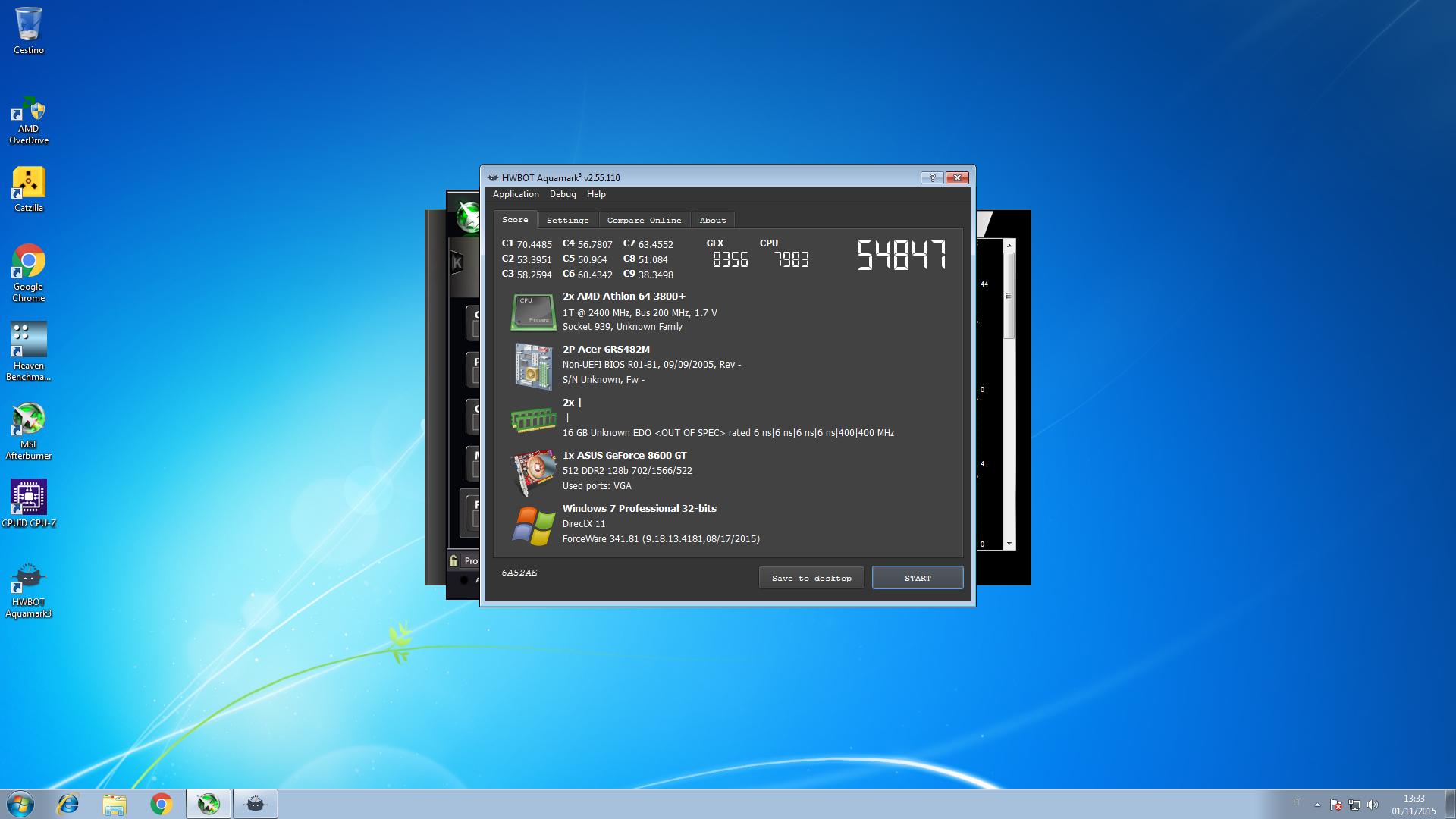Click the scroll down arrow in monitor window

point(1009,544)
